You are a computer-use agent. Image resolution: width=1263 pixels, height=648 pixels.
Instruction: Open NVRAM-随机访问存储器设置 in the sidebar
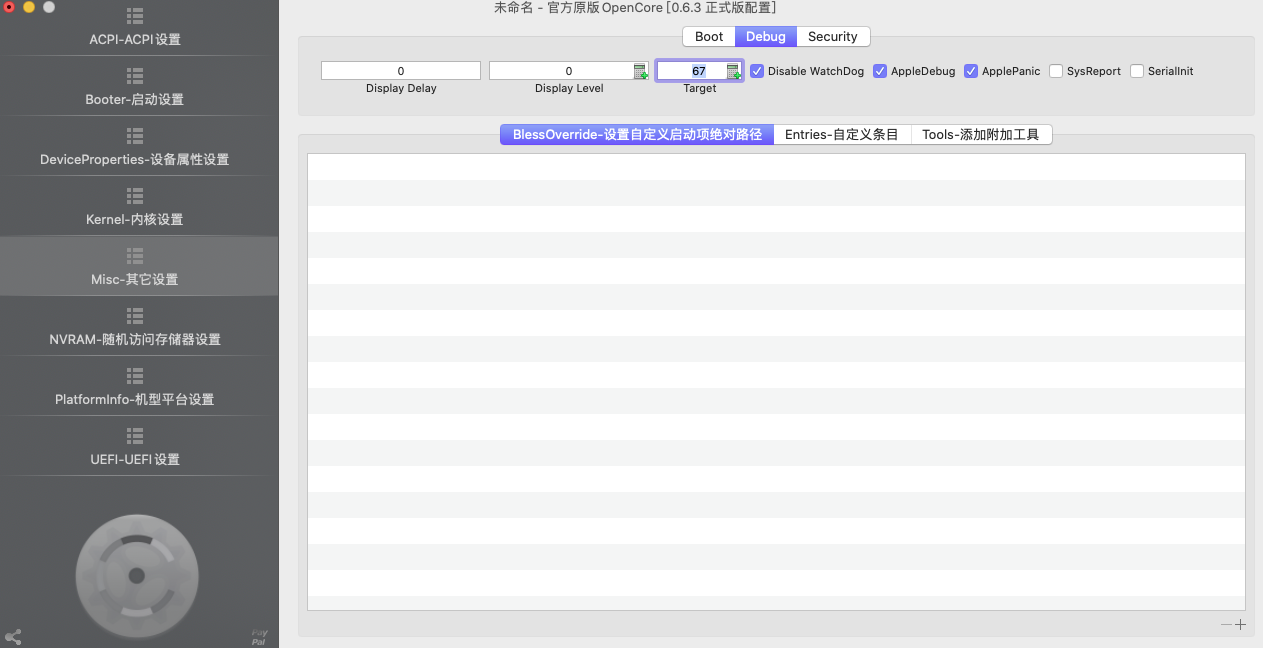(135, 327)
